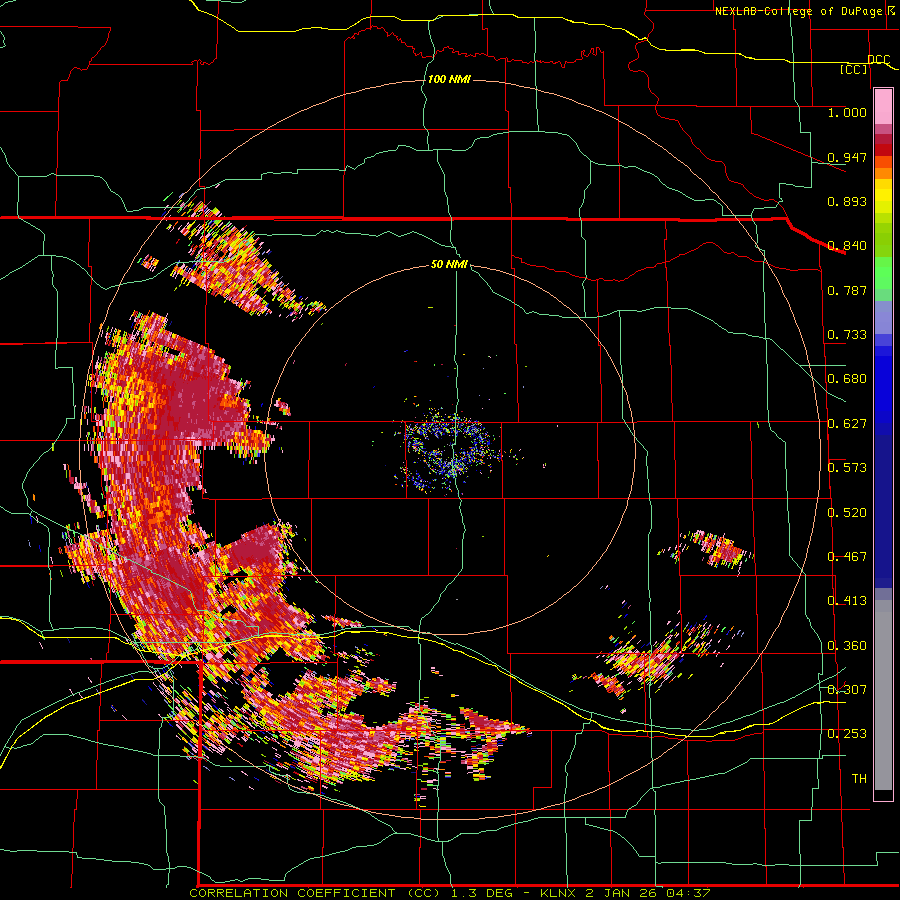This screenshot has height=900, width=900.
Task: Select the 0.680 scale value
Action: tap(847, 379)
